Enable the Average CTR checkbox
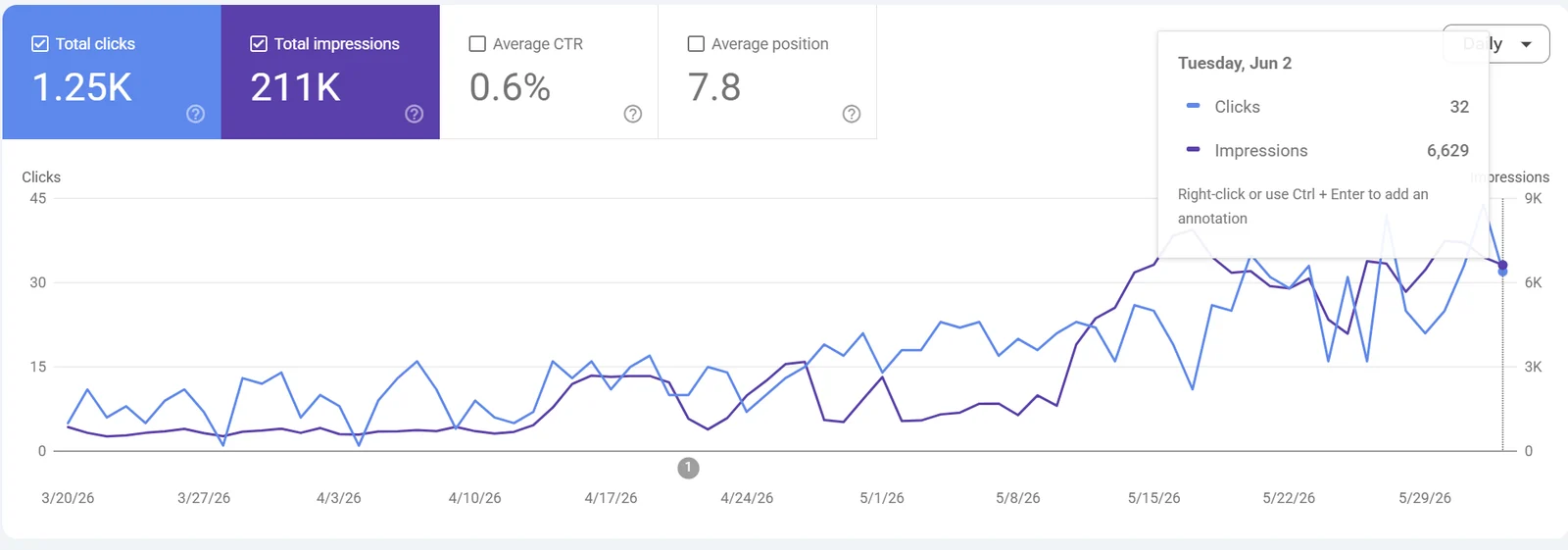1568x550 pixels. [x=477, y=44]
